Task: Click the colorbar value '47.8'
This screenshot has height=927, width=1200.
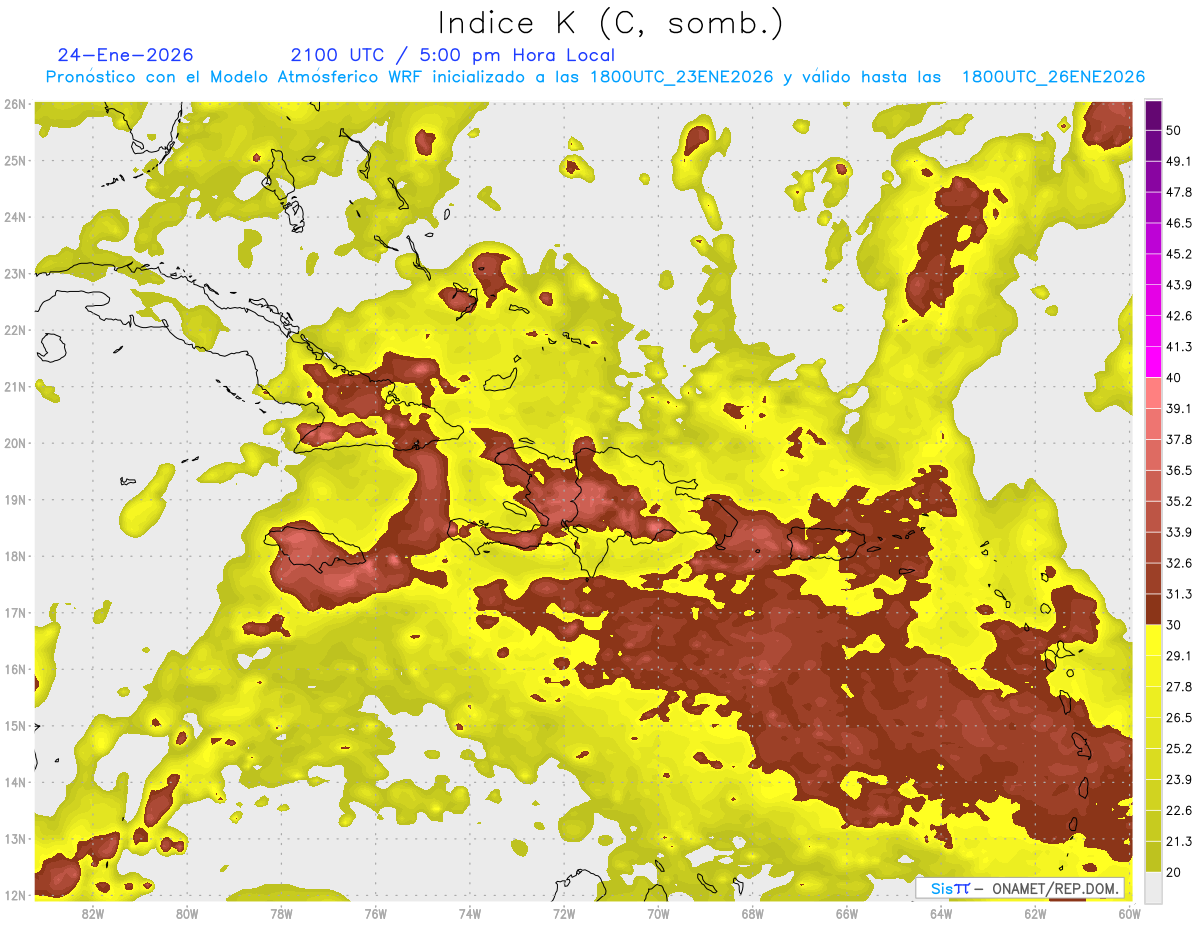Action: click(x=1179, y=192)
